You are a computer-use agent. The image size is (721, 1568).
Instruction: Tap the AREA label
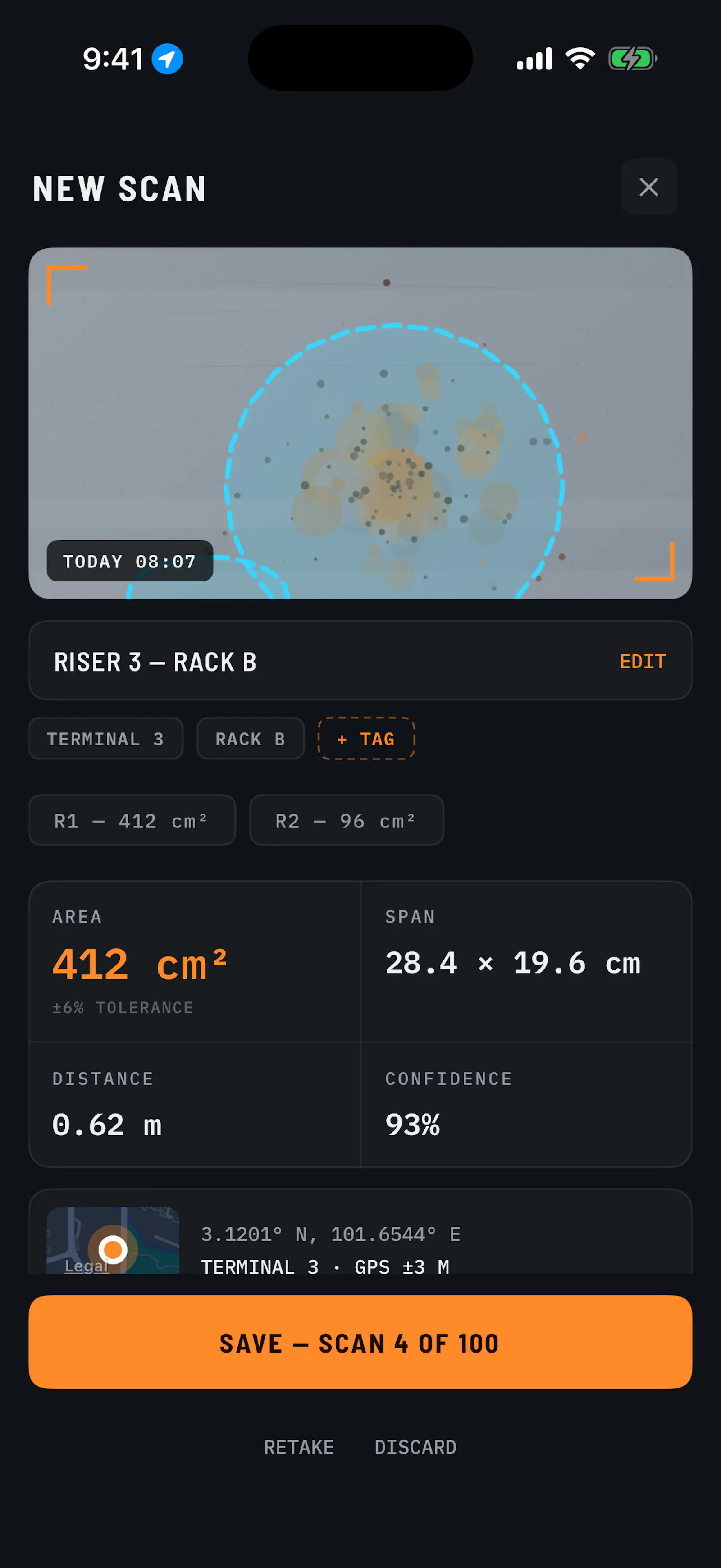pyautogui.click(x=77, y=917)
